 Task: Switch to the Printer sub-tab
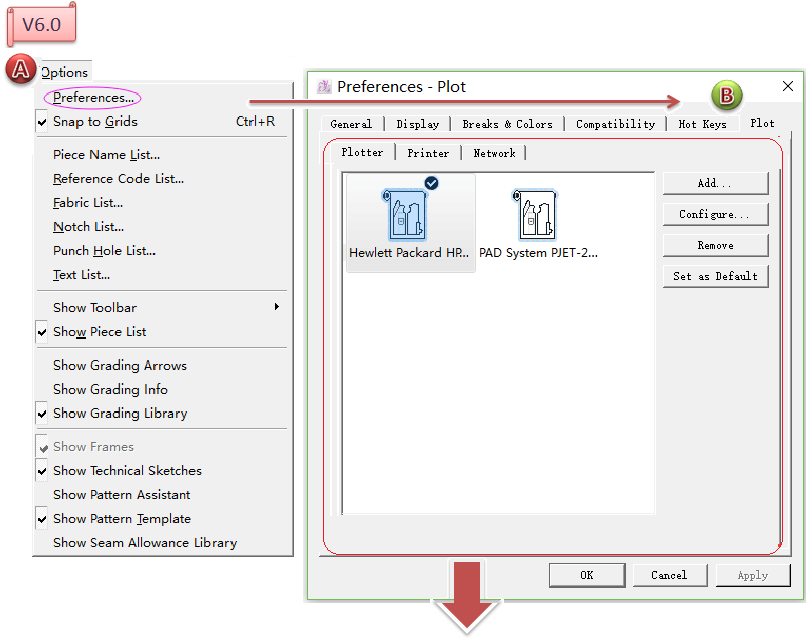(x=428, y=153)
